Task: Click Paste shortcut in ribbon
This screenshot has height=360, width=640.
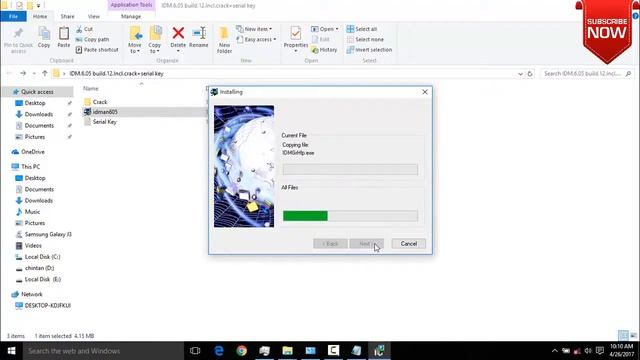Action: tap(97, 50)
